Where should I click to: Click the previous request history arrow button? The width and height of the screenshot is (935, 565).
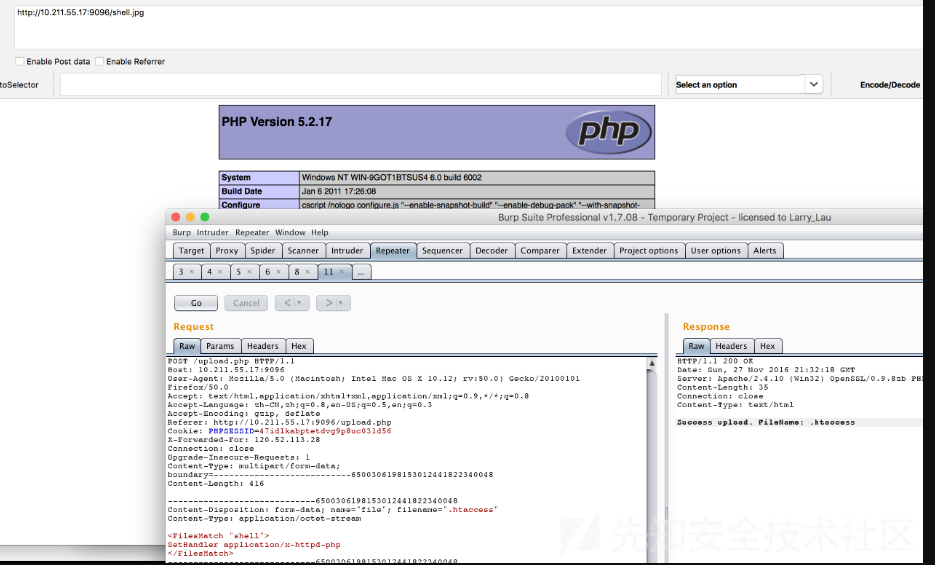292,303
